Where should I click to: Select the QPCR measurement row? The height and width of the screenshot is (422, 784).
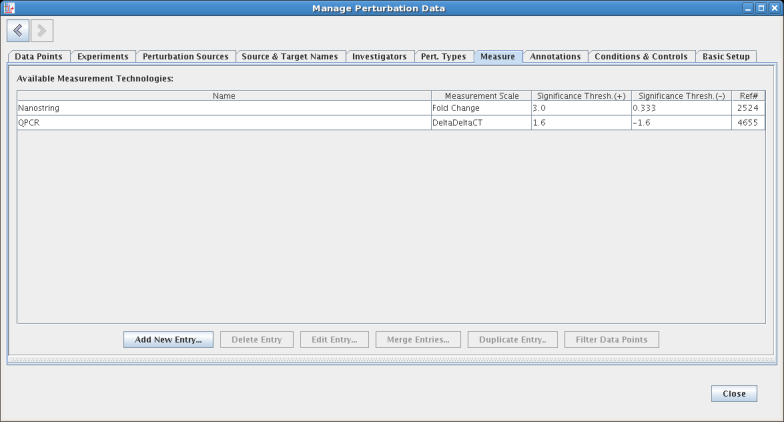click(x=223, y=122)
